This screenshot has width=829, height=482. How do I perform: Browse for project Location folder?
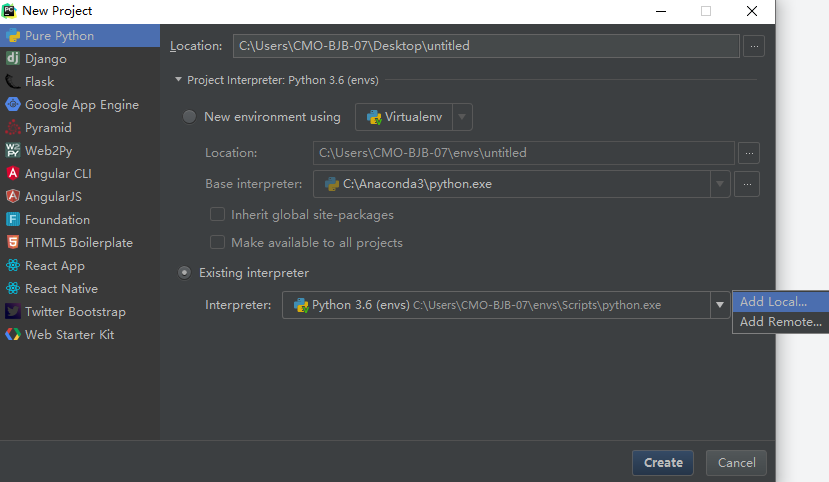pos(754,47)
